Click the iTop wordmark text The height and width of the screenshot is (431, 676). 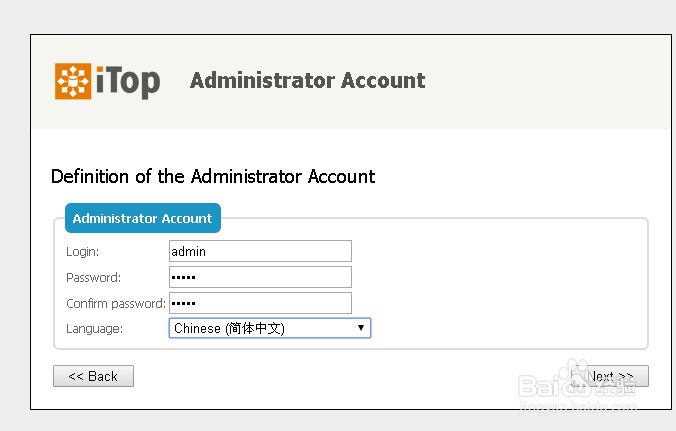(x=127, y=82)
